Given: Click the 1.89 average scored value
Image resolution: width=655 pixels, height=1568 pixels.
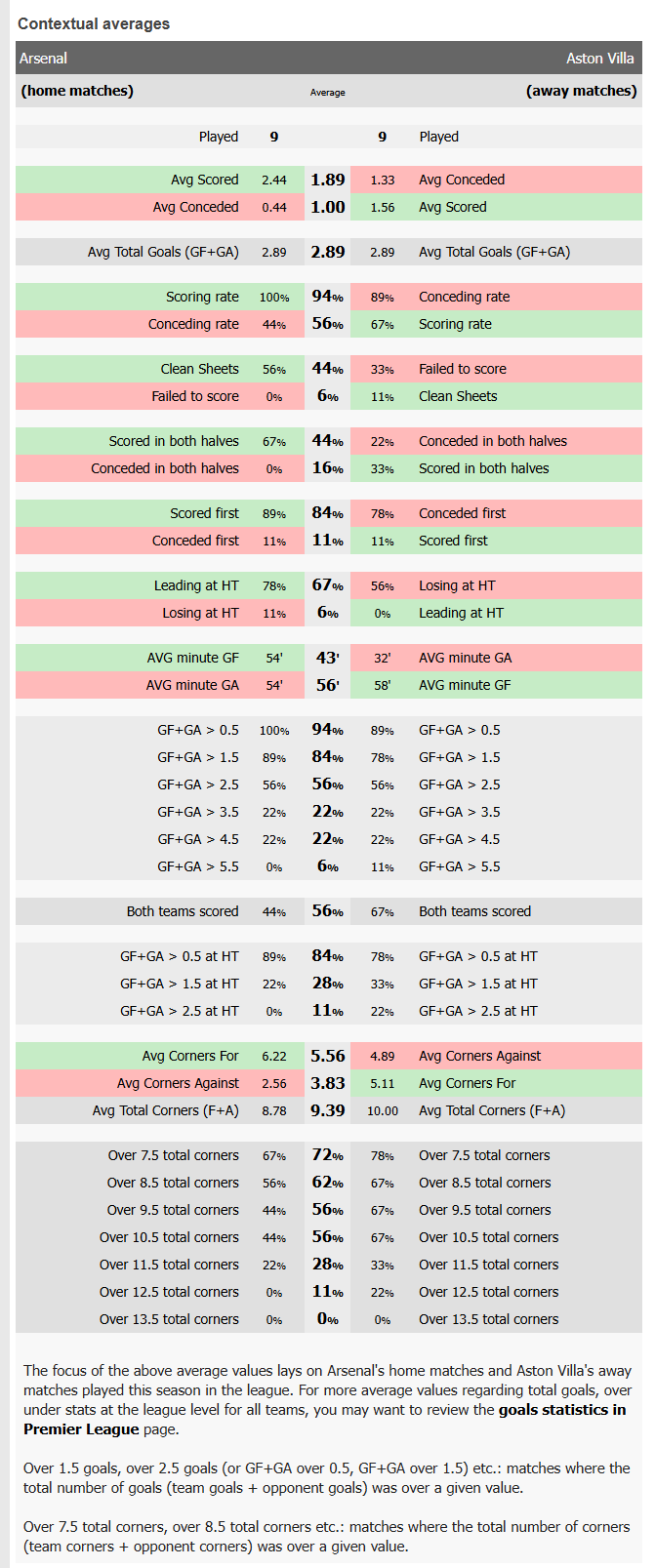Looking at the screenshot, I should (x=327, y=180).
